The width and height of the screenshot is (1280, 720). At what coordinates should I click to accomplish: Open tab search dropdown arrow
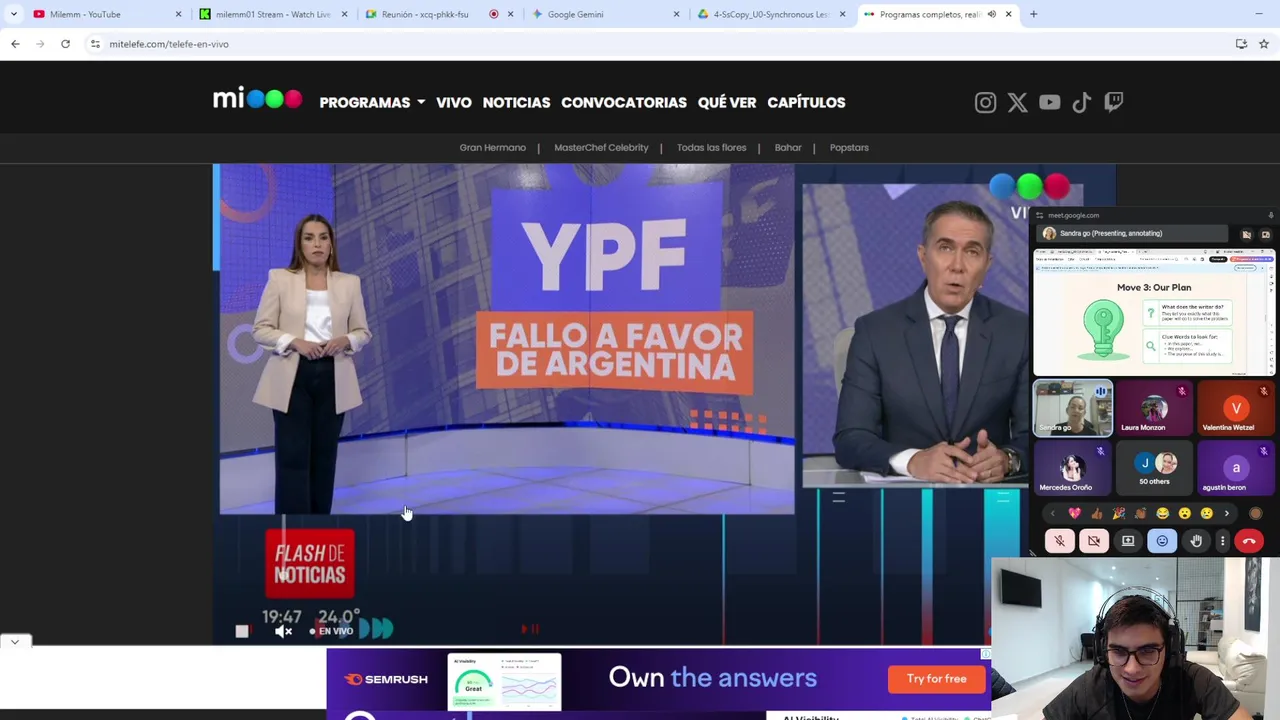[14, 14]
